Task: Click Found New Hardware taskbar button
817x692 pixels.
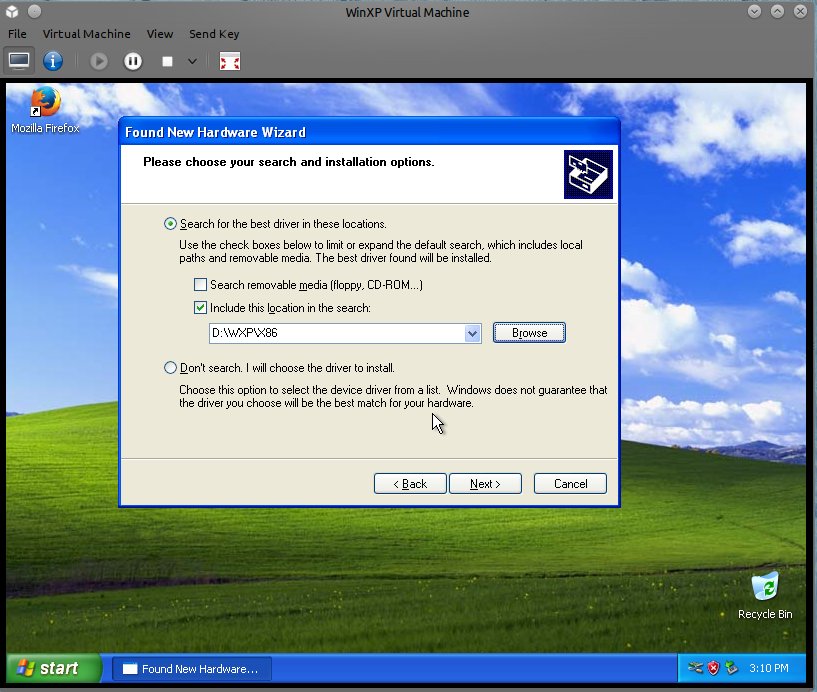Action: pos(192,669)
